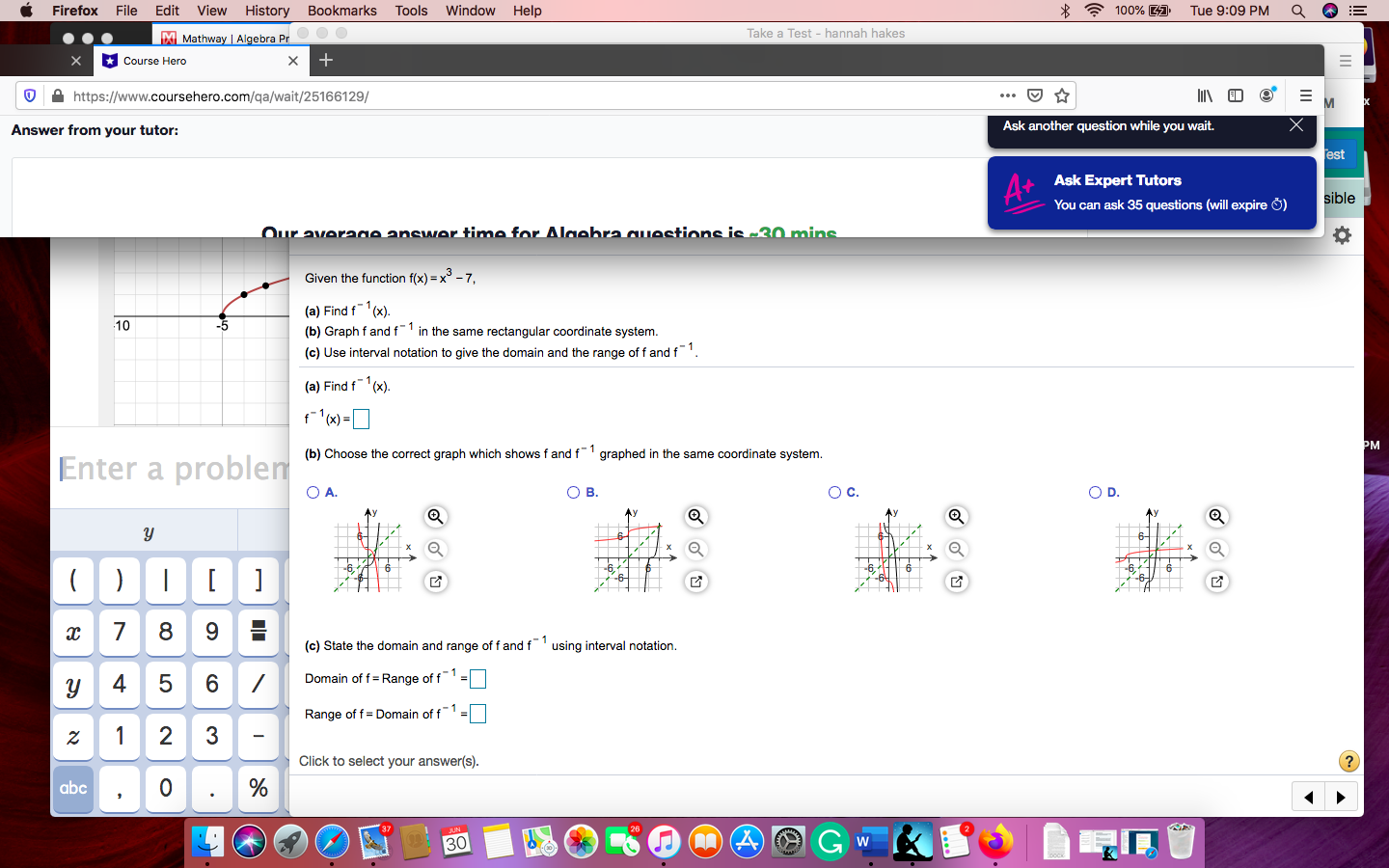Dismiss the 'Ask another question' banner
The image size is (1389, 868).
tap(1296, 125)
